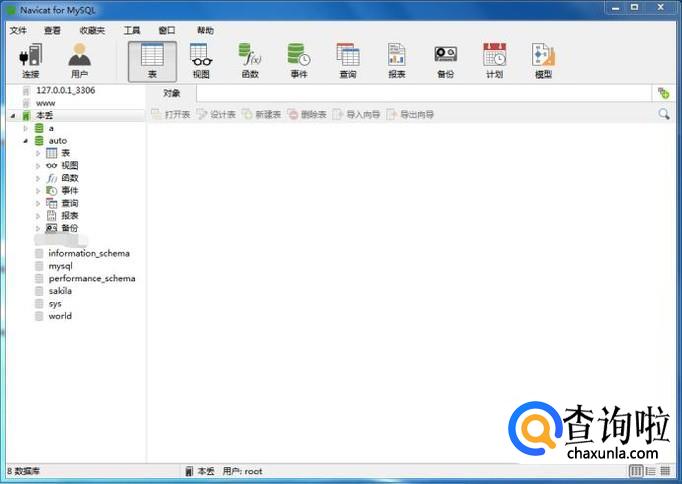Image resolution: width=682 pixels, height=484 pixels.
Task: Click the 设计表 button
Action: pos(216,114)
